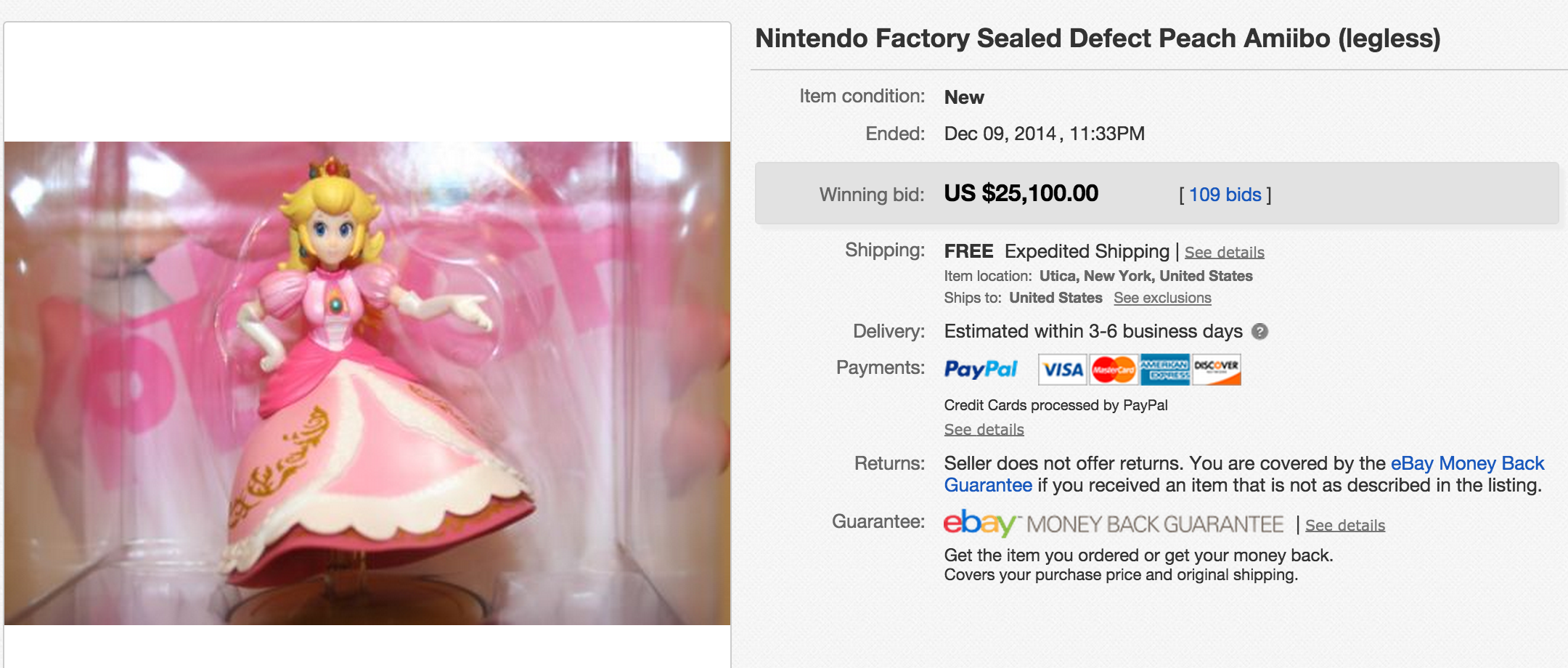
Task: Open shipping See details link
Action: click(1224, 252)
